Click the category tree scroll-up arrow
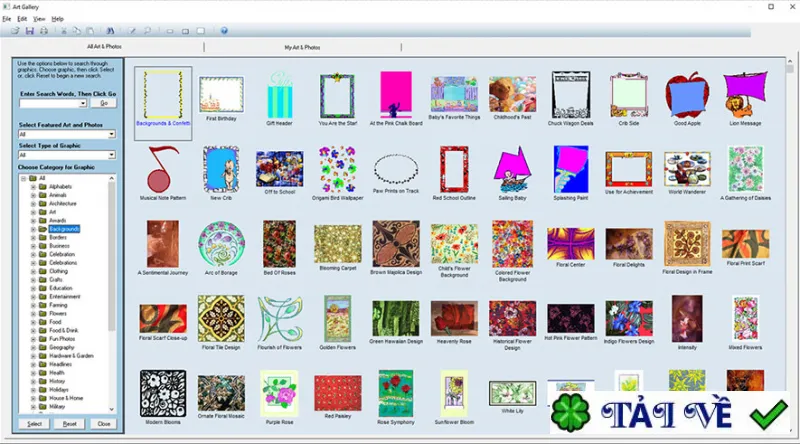The width and height of the screenshot is (800, 444). pos(111,178)
